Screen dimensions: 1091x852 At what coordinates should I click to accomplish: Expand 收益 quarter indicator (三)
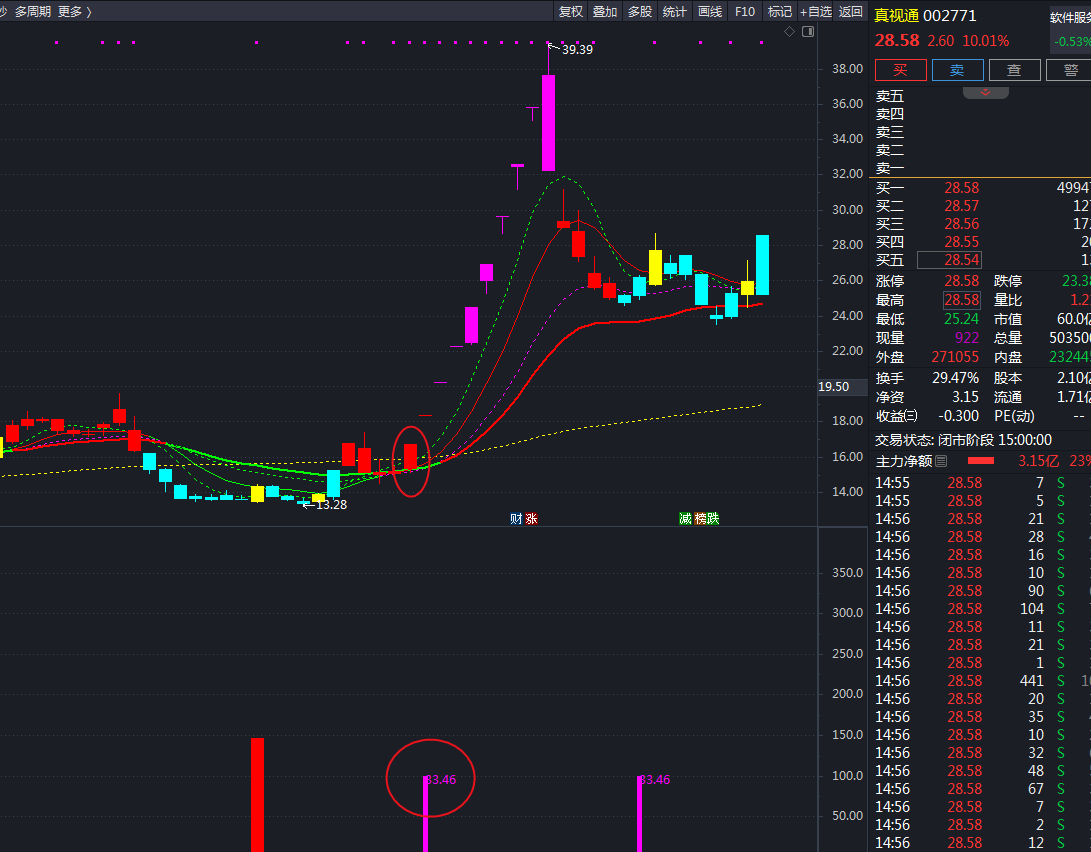[x=911, y=416]
